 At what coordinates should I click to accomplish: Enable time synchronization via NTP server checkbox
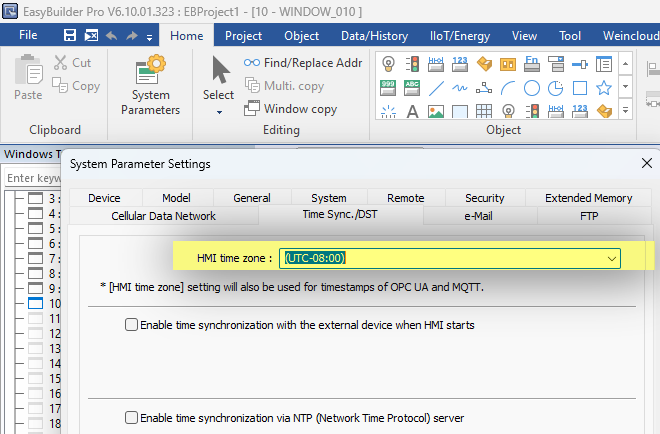pos(131,418)
